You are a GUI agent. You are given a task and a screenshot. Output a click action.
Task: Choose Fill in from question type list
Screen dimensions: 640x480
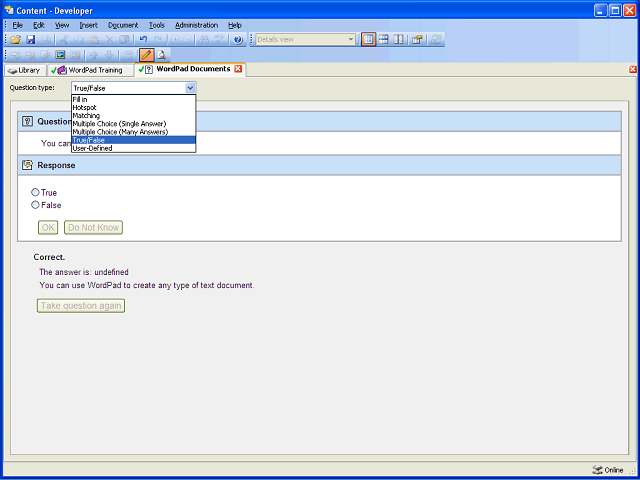tap(133, 99)
